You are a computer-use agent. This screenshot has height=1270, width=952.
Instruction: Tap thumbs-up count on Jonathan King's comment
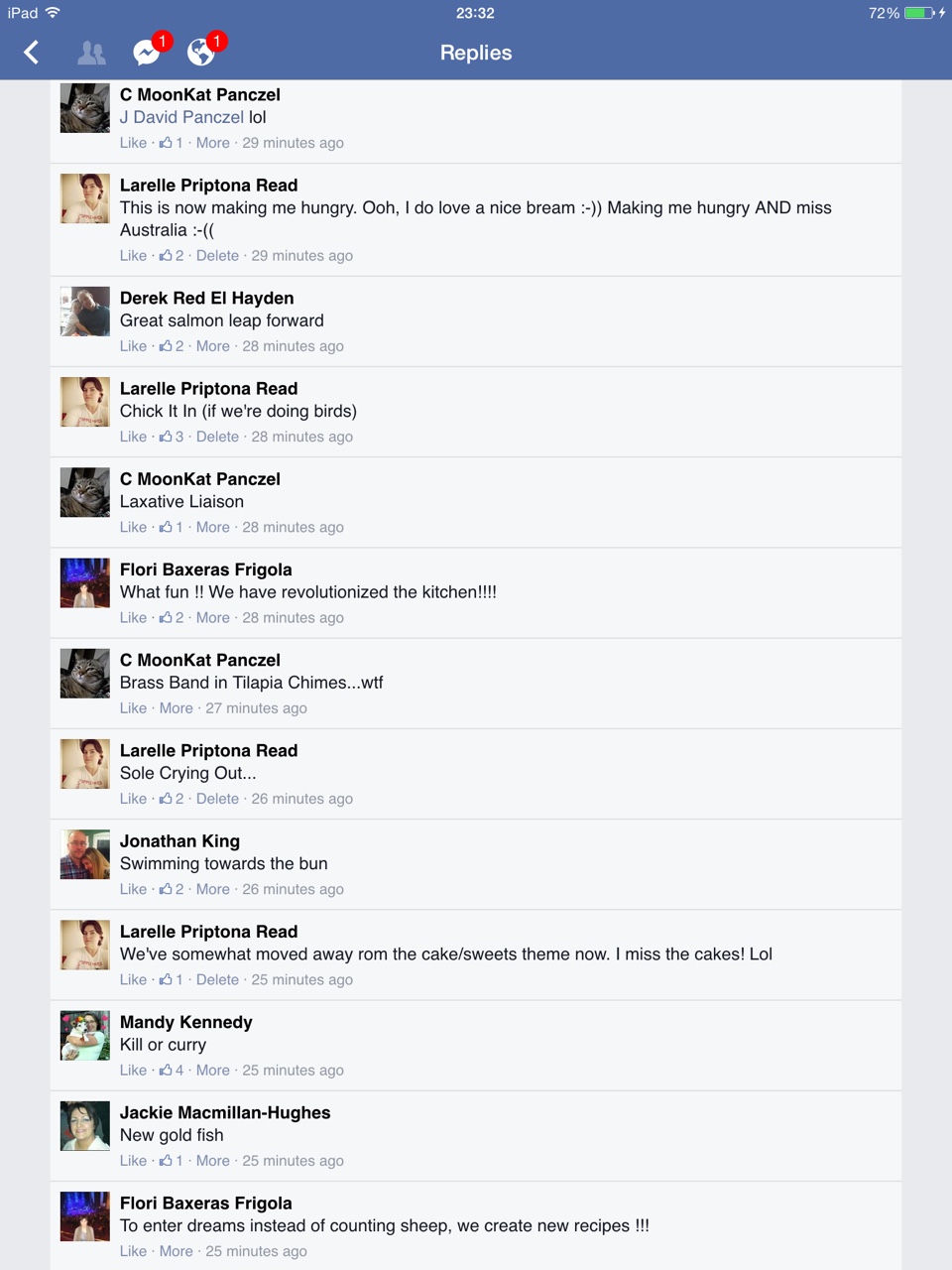click(172, 889)
